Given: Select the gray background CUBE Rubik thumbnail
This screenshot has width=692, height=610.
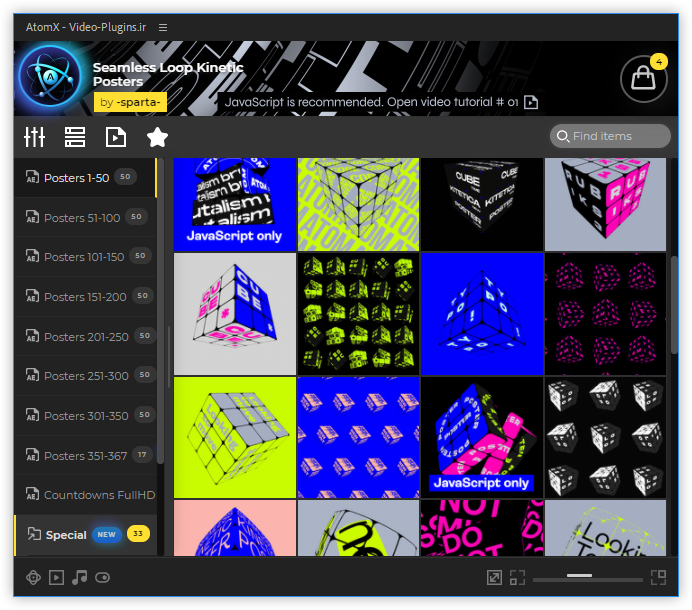Looking at the screenshot, I should (x=235, y=314).
